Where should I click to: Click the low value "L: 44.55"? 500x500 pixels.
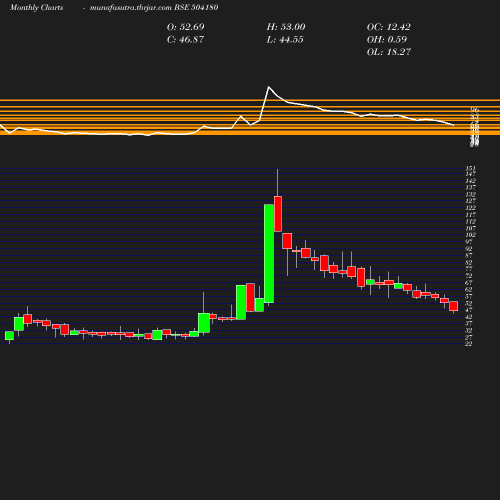tap(285, 39)
